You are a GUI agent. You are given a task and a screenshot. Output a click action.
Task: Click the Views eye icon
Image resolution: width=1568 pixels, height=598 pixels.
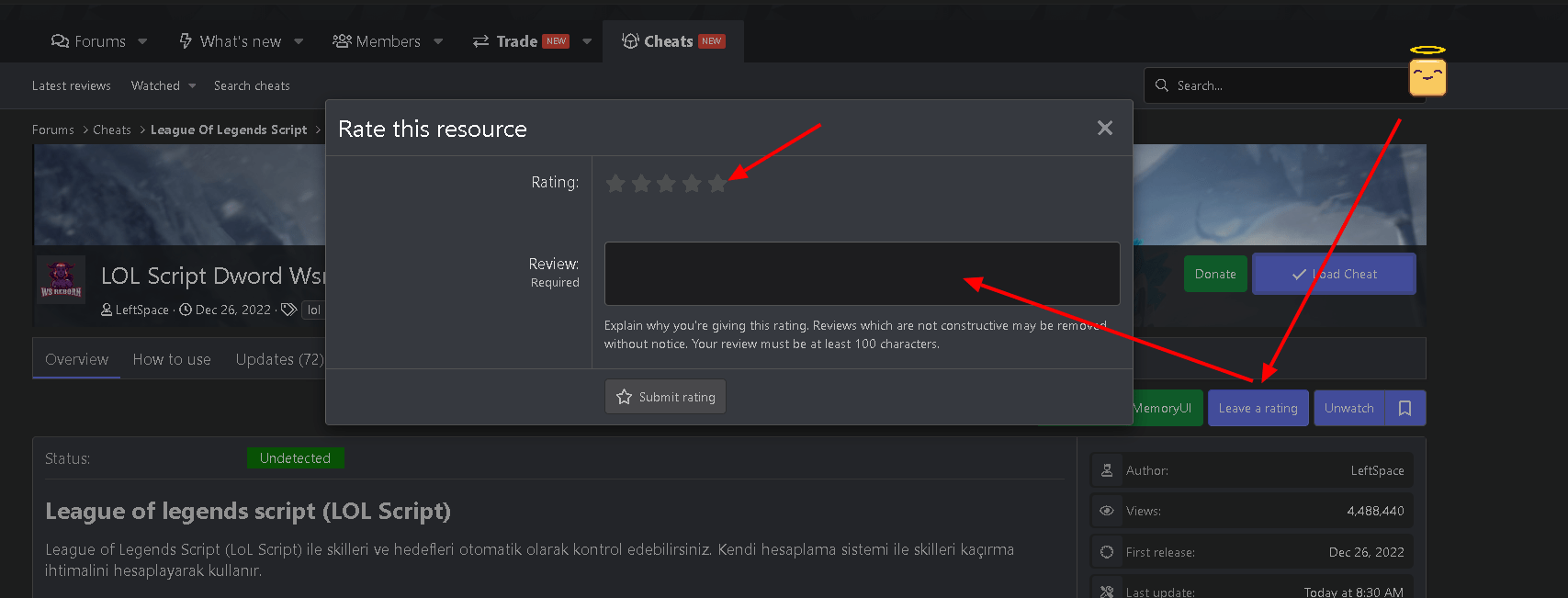(x=1107, y=511)
